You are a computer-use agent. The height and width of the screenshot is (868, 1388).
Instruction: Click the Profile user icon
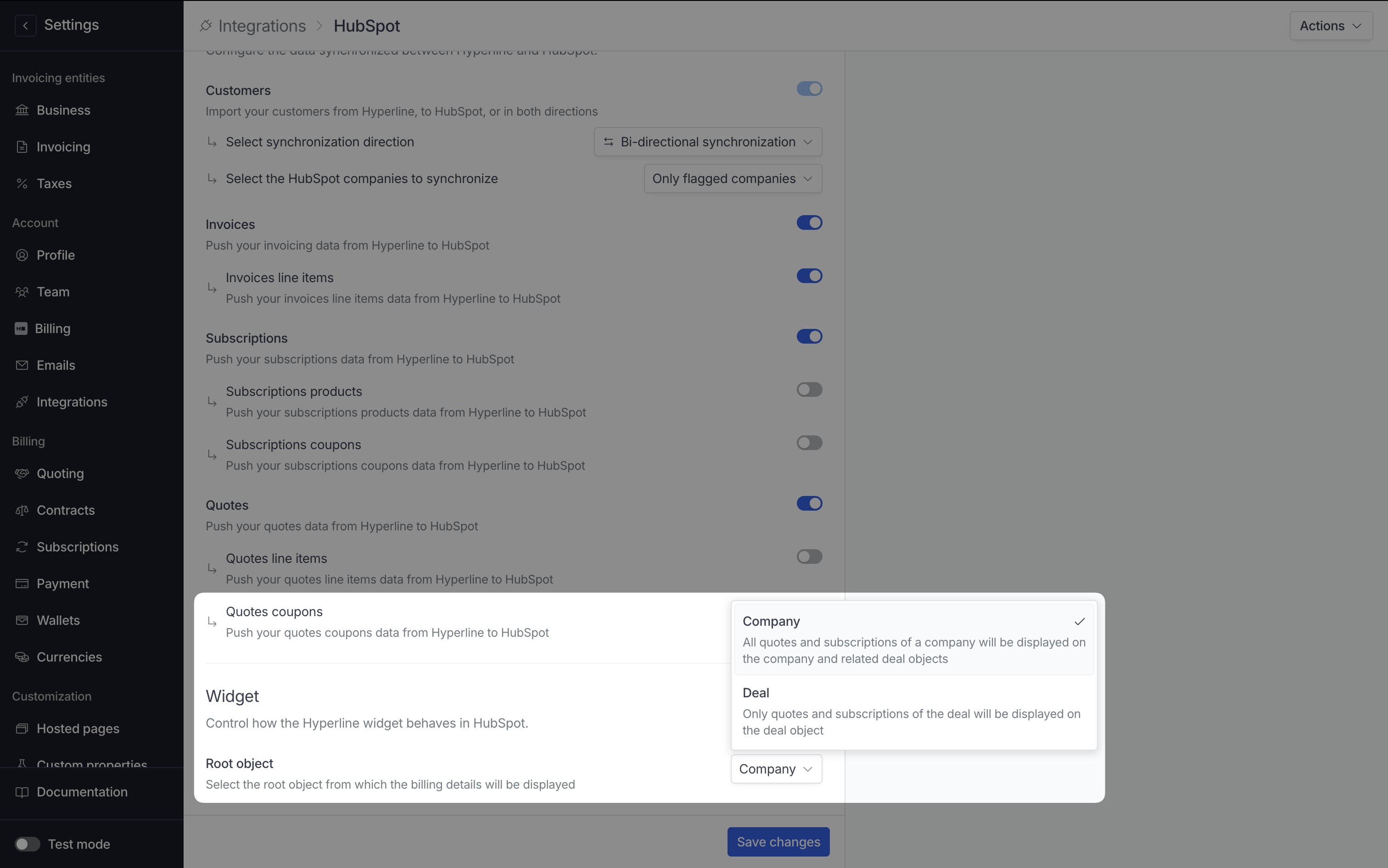click(x=22, y=255)
